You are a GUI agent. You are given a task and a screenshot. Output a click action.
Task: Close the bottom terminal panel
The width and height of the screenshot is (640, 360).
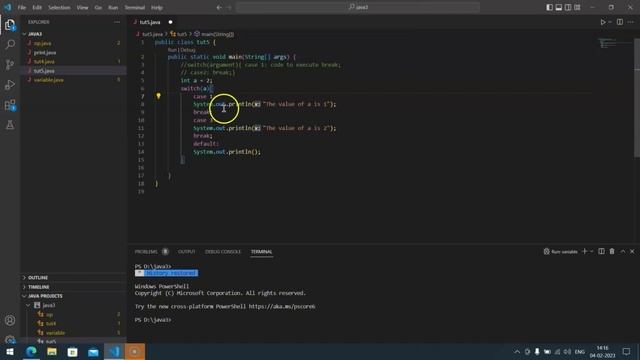coord(632,251)
